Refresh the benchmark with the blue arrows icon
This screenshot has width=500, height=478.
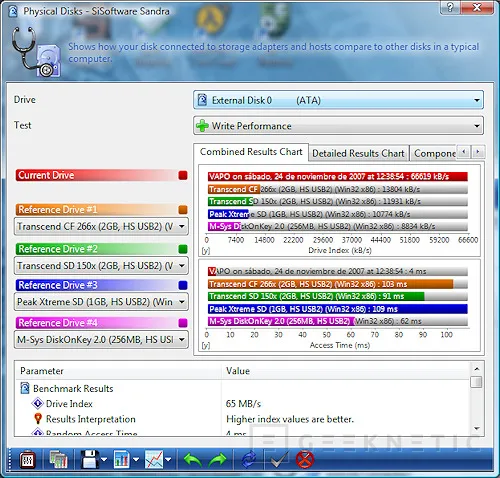pyautogui.click(x=249, y=460)
